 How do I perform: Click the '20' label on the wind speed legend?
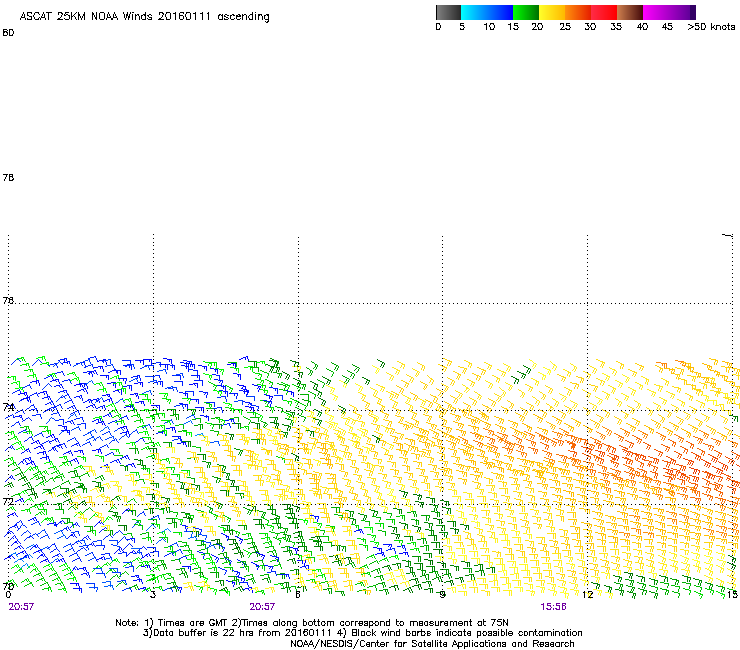point(537,27)
